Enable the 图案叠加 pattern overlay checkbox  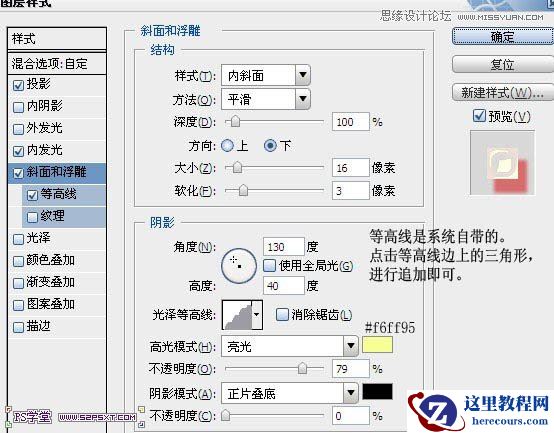tap(18, 305)
